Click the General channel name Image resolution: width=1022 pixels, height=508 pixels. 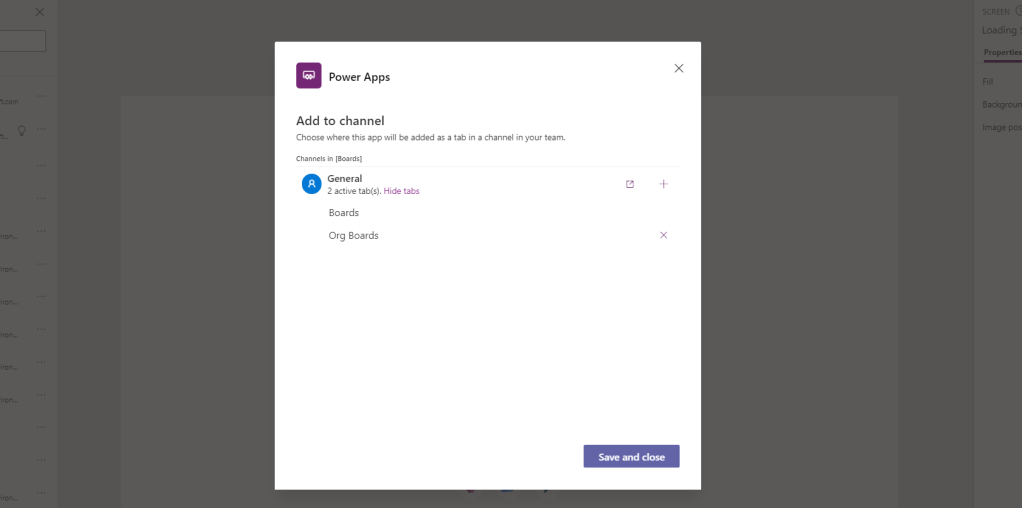[x=345, y=178]
